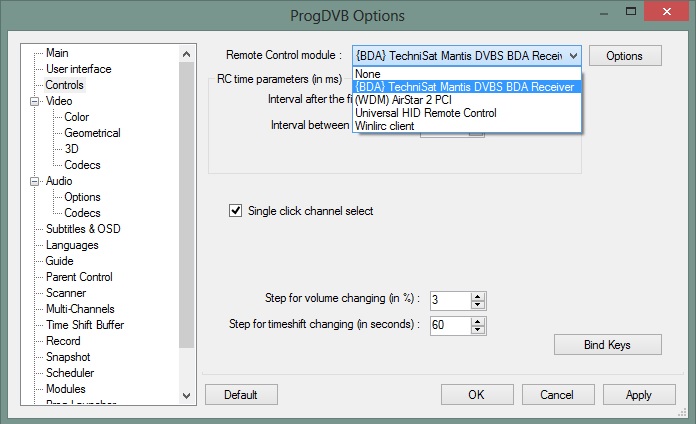This screenshot has width=696, height=424.
Task: Click the volume step percentage field
Action: pos(449,300)
